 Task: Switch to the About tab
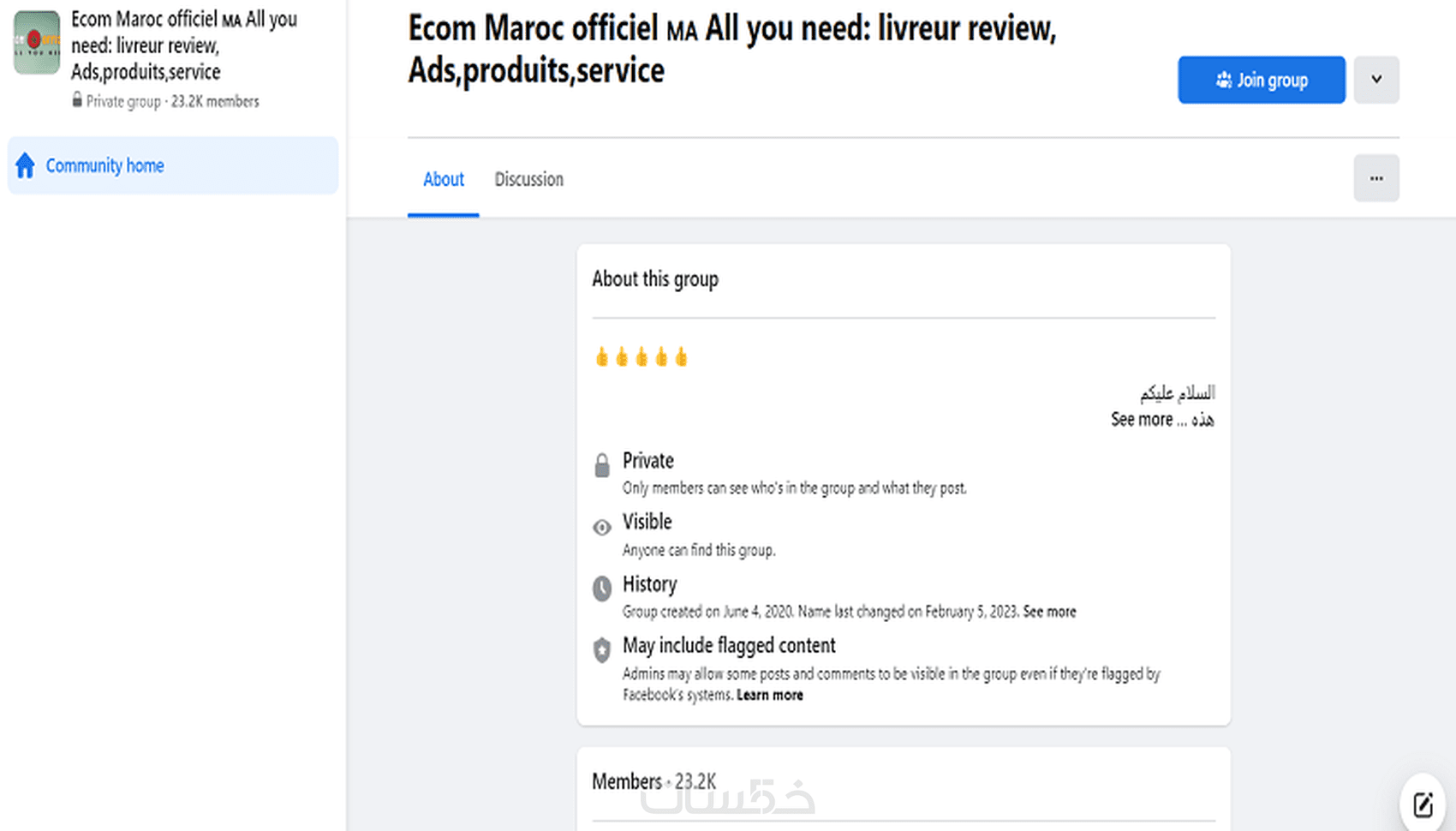pos(443,179)
